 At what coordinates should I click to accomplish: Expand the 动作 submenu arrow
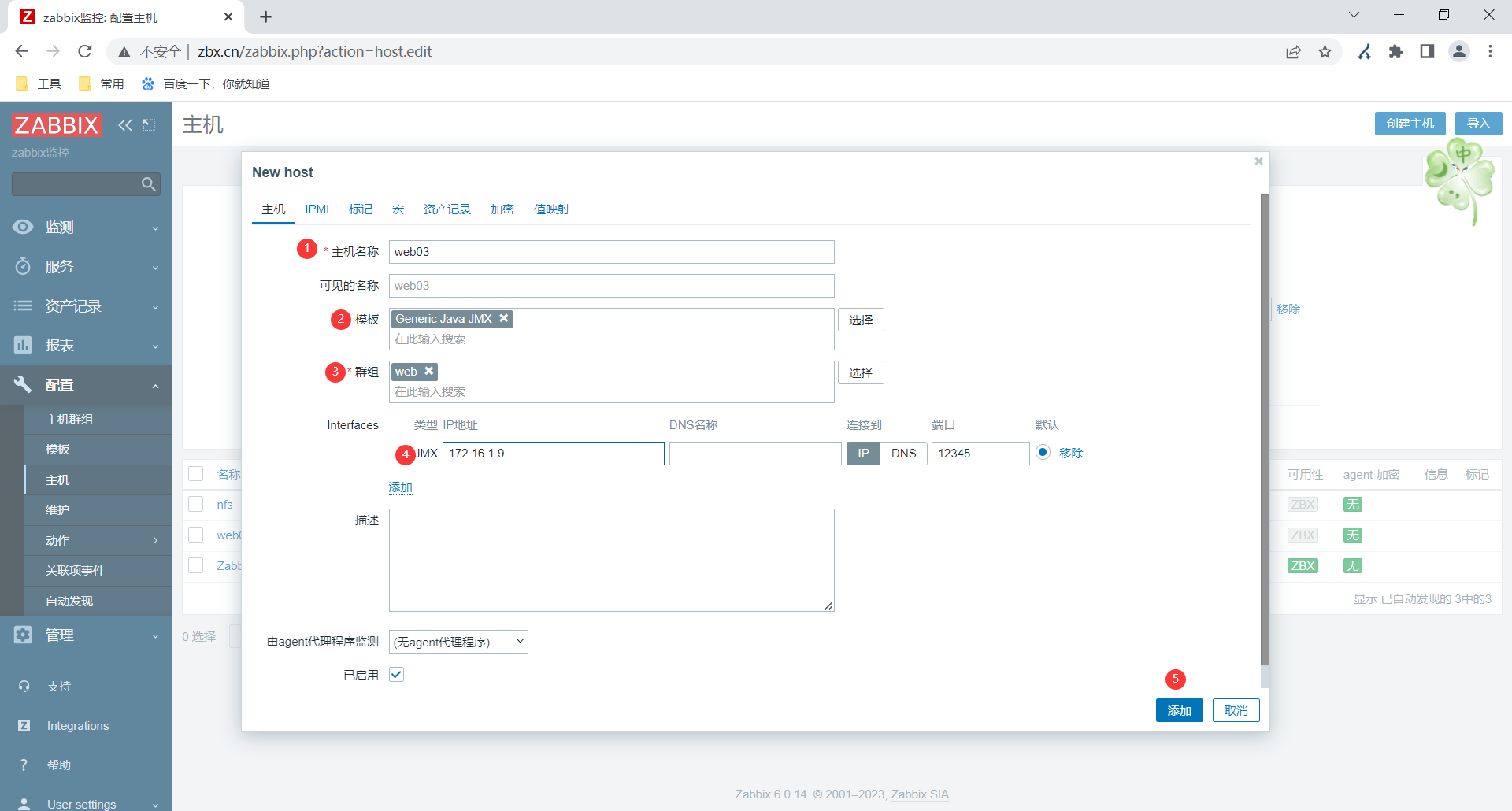[156, 540]
